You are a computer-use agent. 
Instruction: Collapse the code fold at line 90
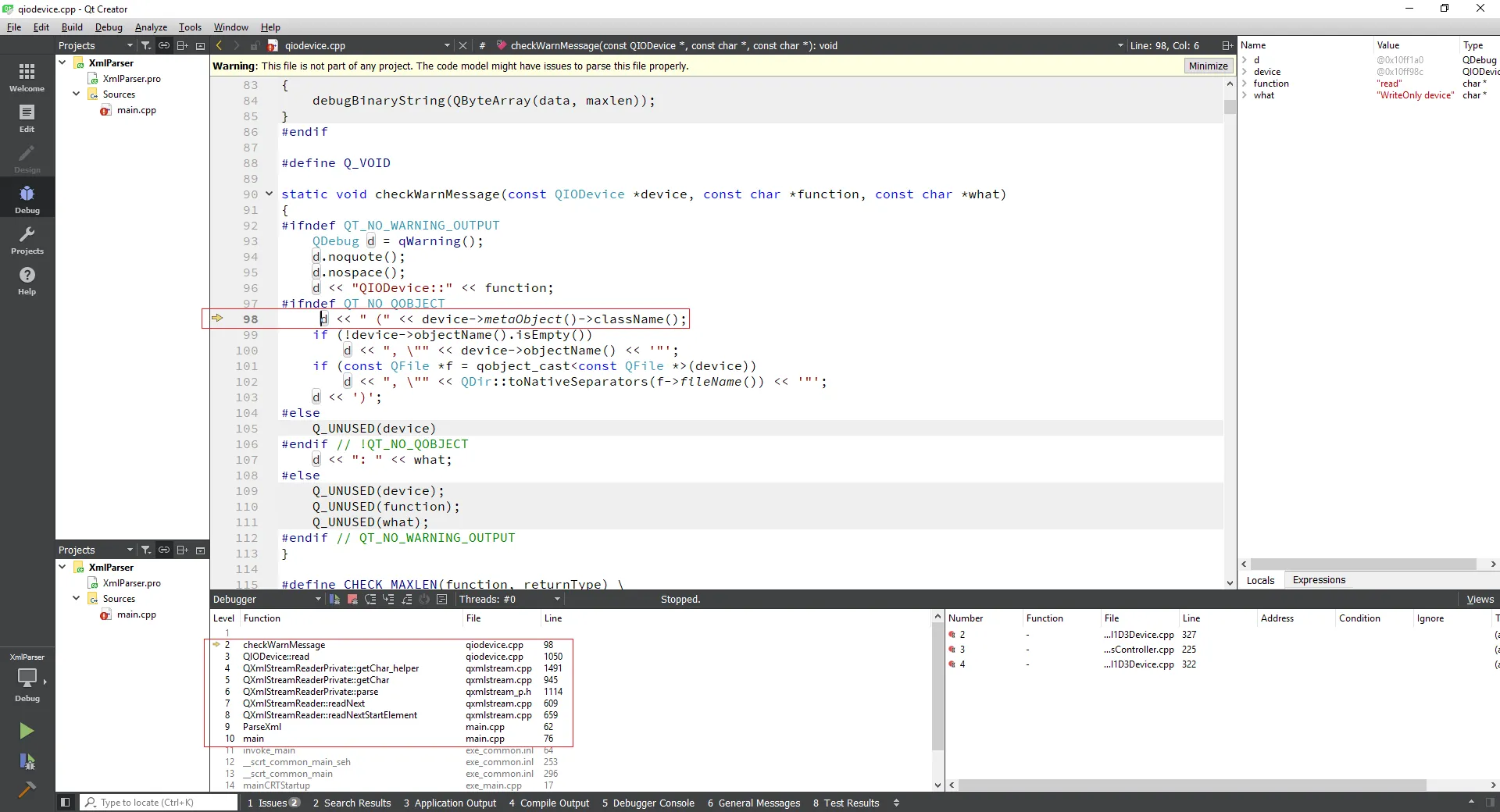point(269,194)
